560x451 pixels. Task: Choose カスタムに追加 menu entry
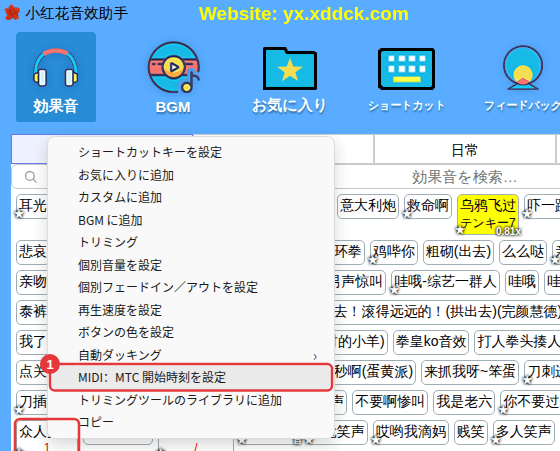(x=191, y=197)
